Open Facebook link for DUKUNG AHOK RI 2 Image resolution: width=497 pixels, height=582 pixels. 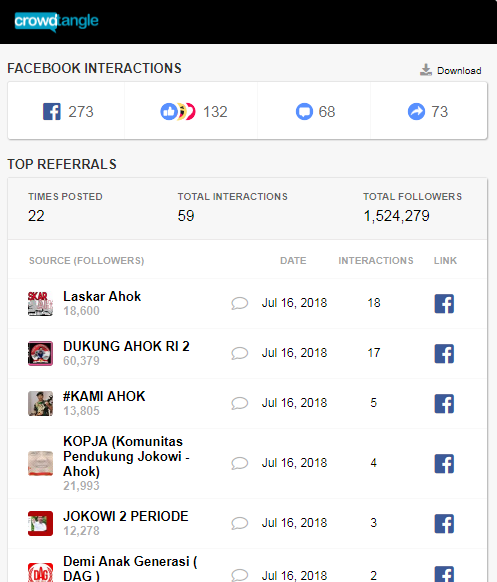click(444, 353)
